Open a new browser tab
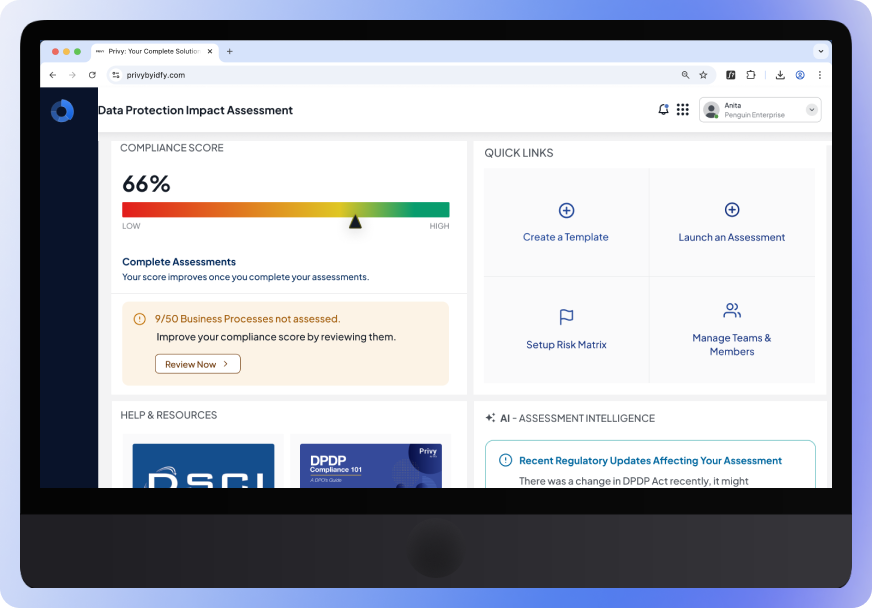This screenshot has height=608, width=872. click(230, 51)
